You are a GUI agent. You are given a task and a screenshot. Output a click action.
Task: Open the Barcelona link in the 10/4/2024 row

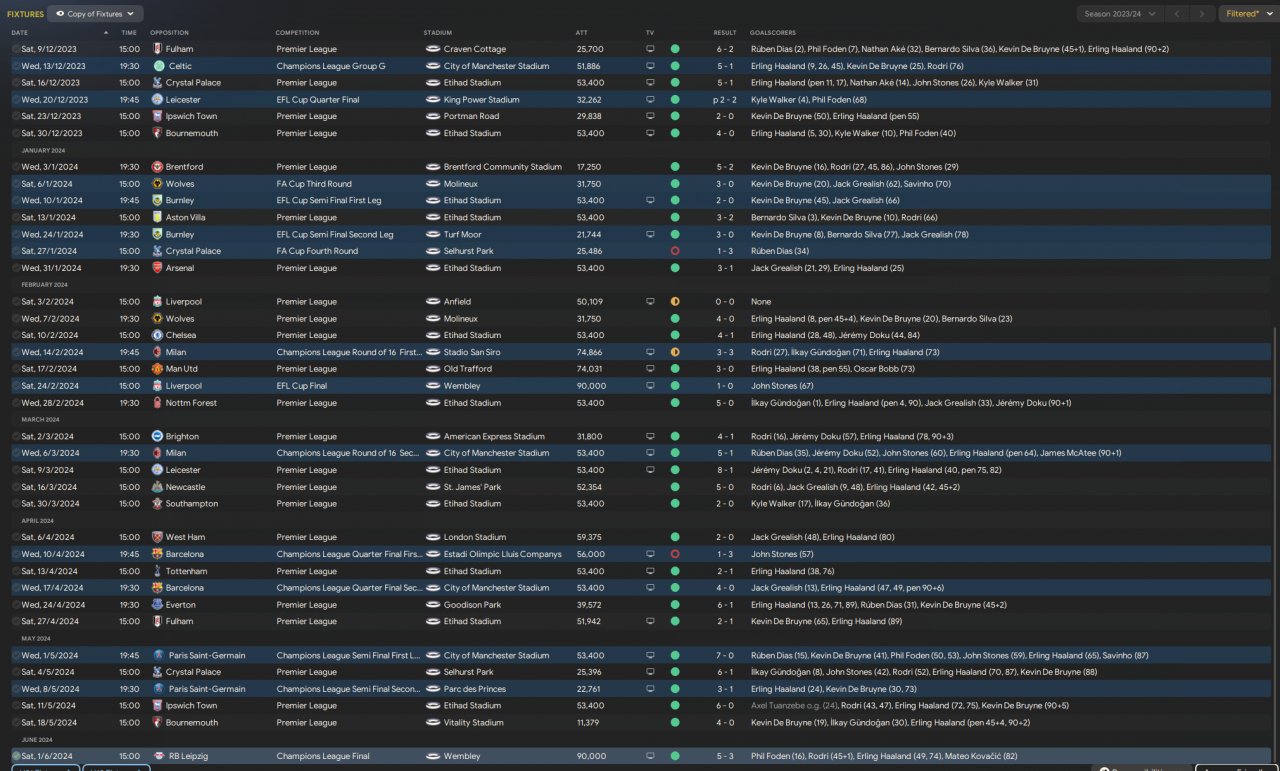(x=185, y=554)
